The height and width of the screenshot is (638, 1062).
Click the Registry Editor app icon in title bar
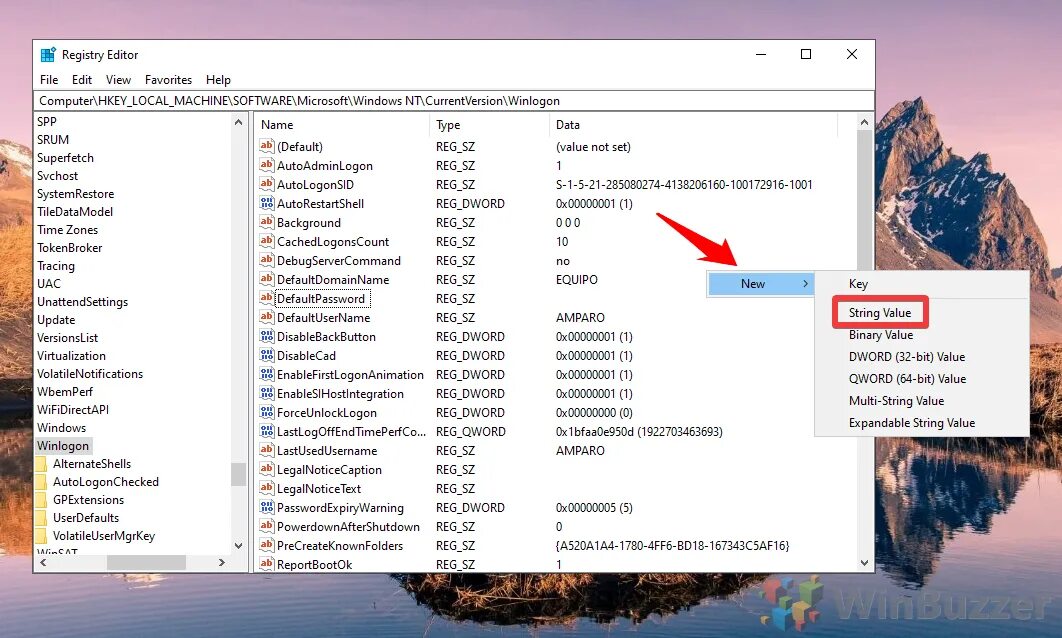click(x=47, y=55)
